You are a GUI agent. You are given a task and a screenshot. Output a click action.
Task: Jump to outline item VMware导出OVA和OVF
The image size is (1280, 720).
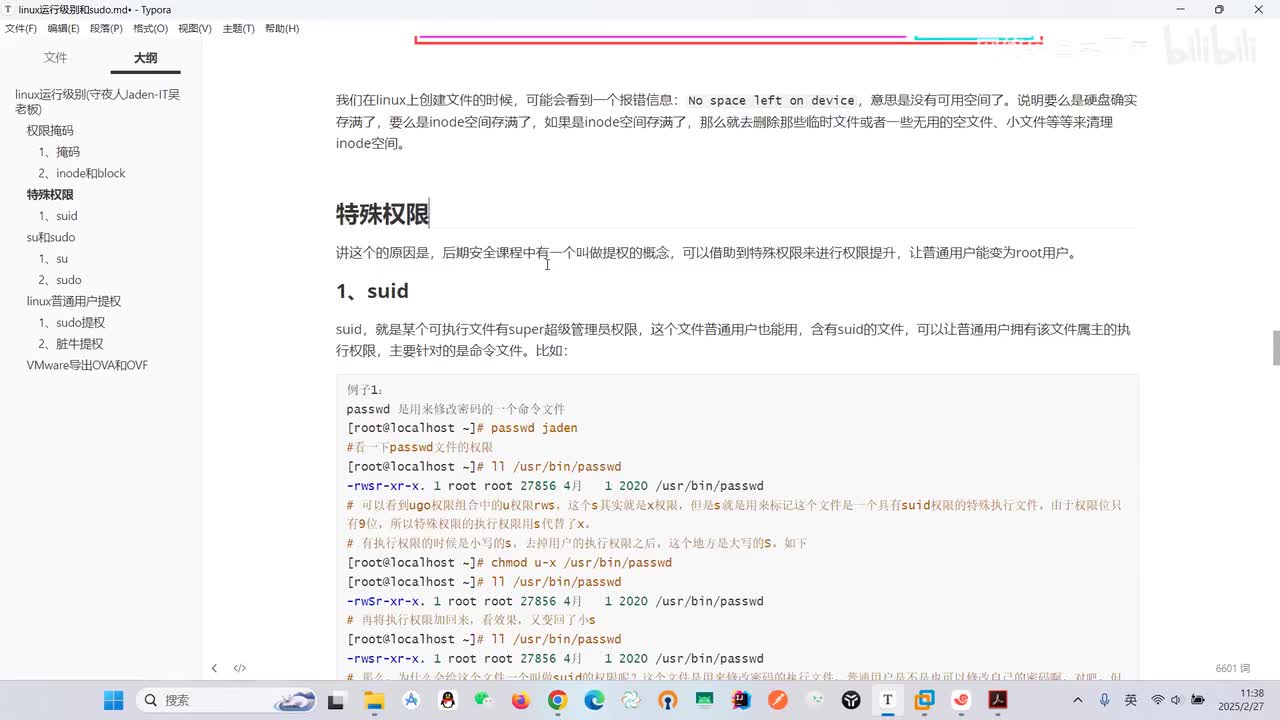(x=87, y=365)
